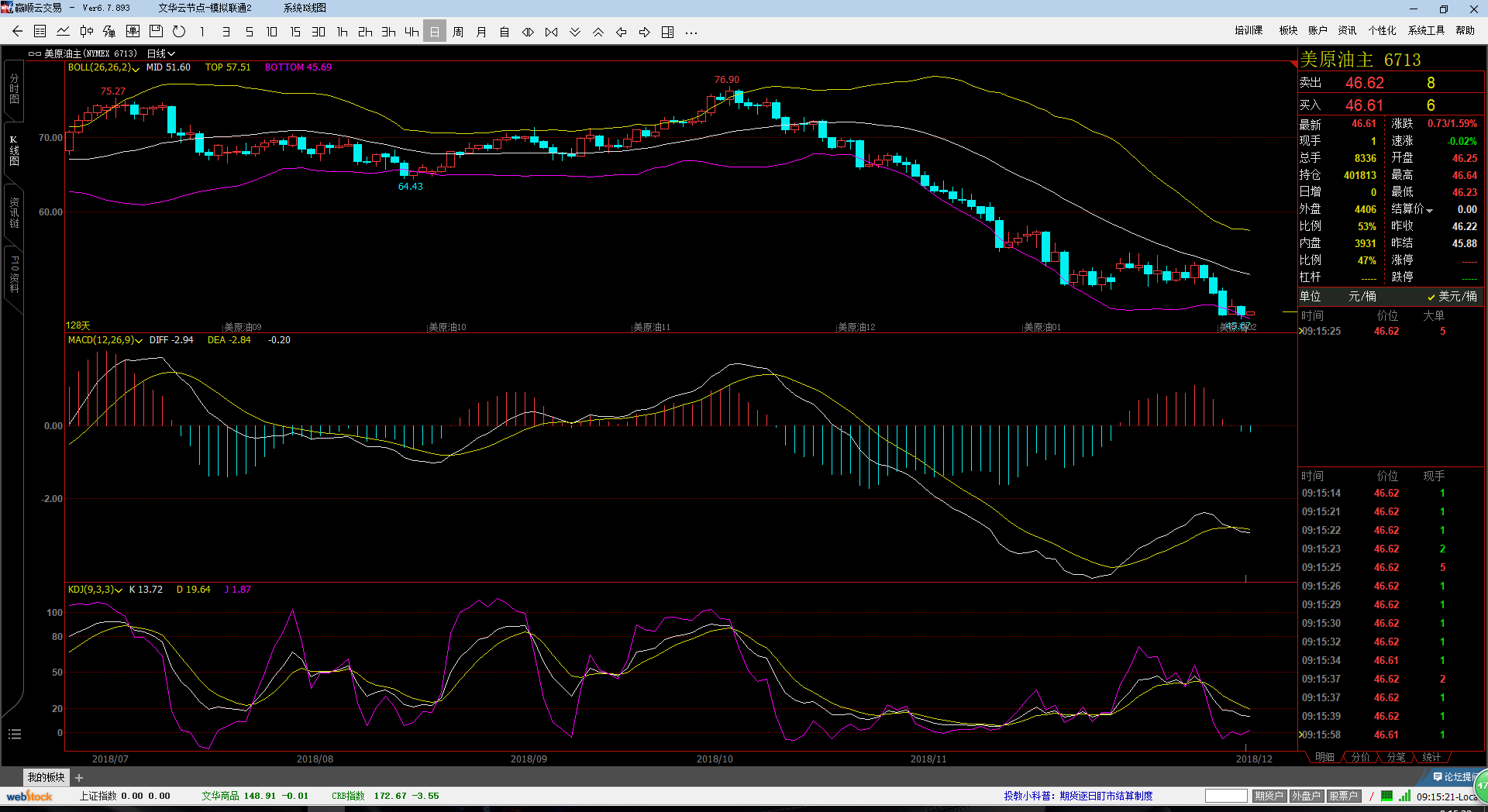Open the 个性化 menu

(1382, 30)
